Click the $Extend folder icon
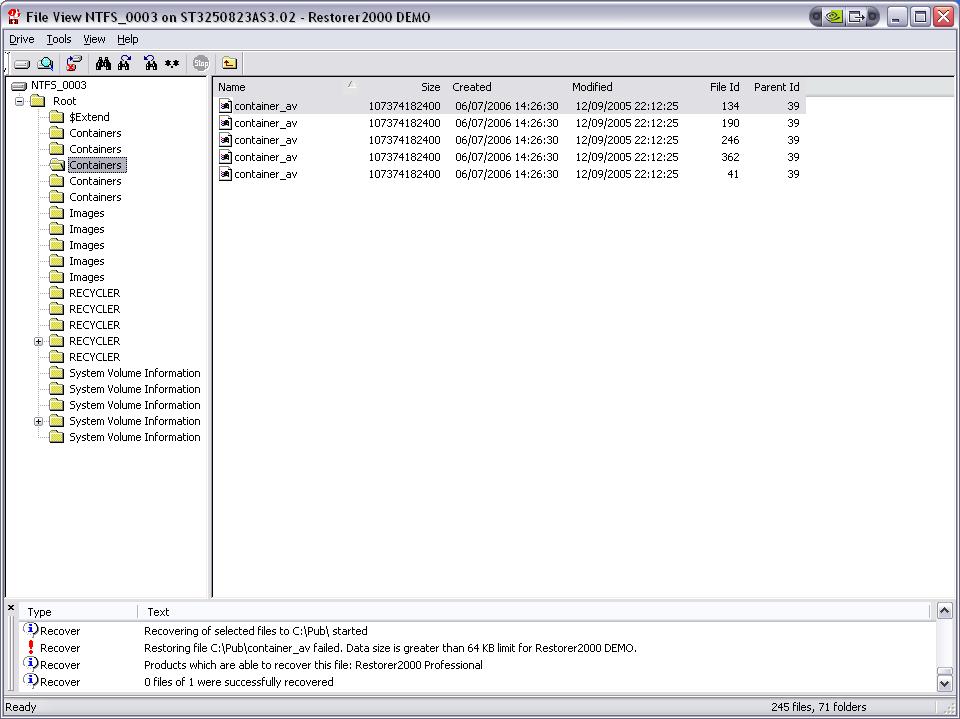960x719 pixels. point(56,117)
